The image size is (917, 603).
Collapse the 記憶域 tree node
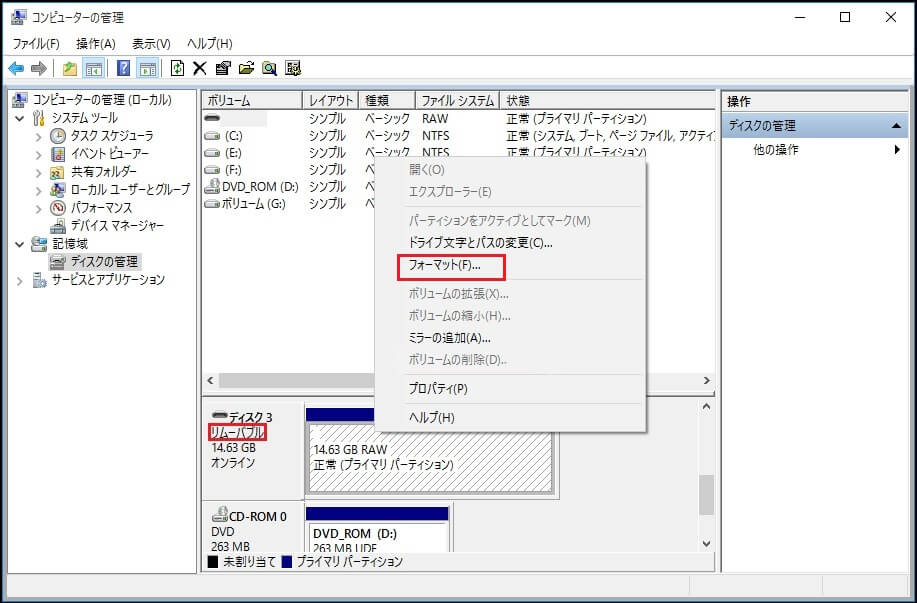click(20, 244)
